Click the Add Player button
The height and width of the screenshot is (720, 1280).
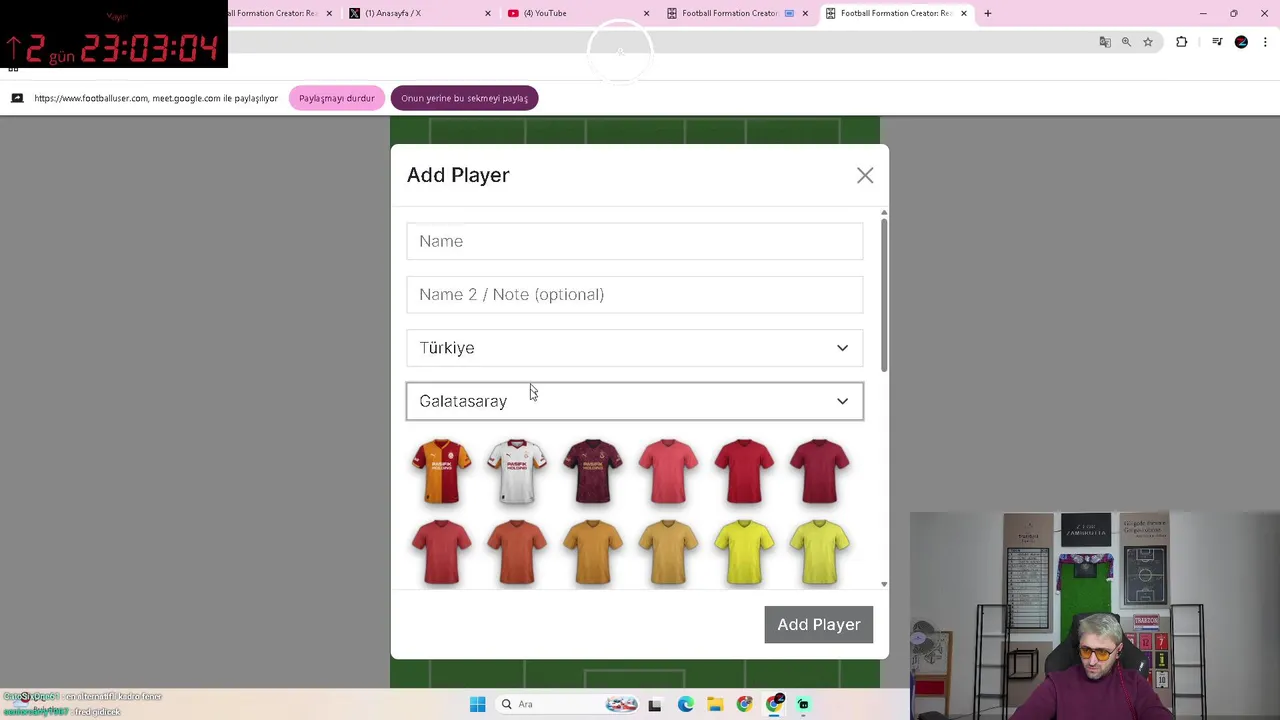[x=818, y=624]
